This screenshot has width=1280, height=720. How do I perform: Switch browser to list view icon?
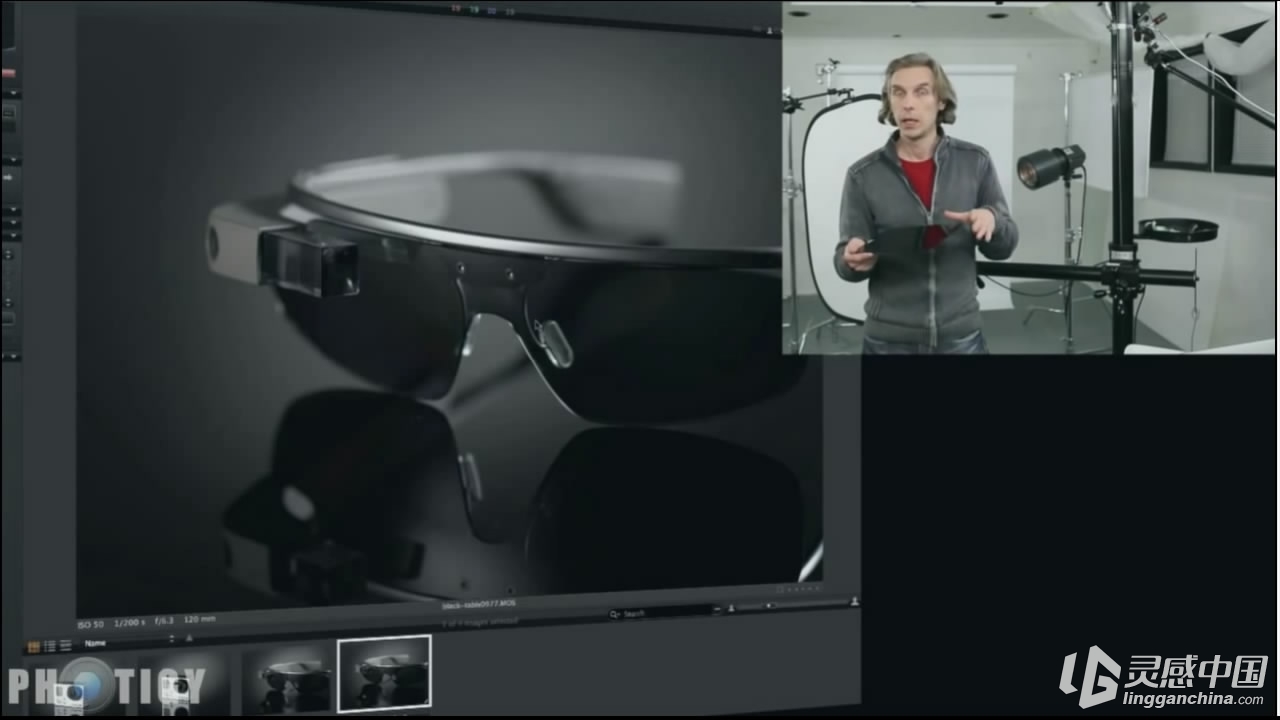(x=49, y=646)
